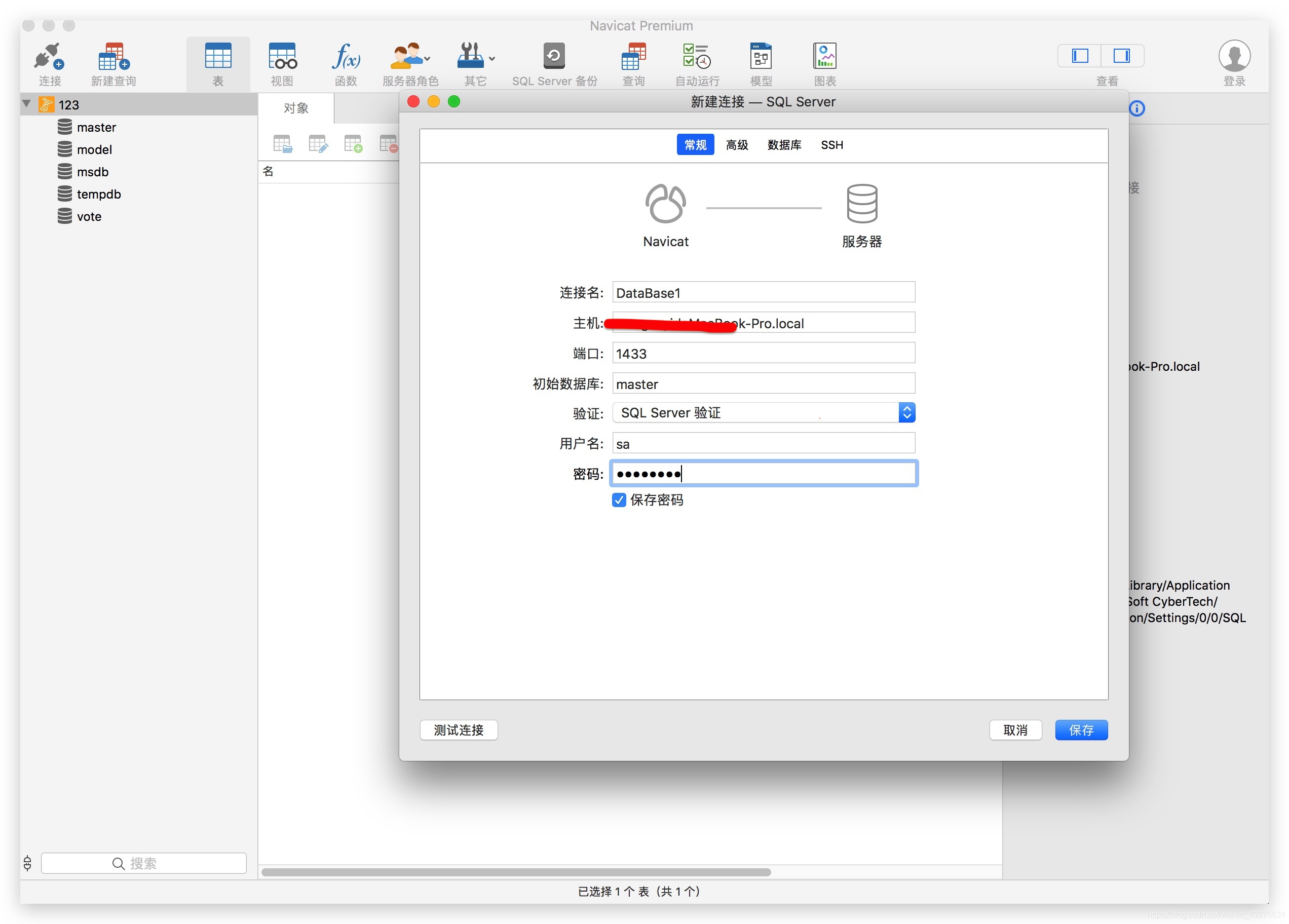Toggle the left sidebar view button
The width and height of the screenshot is (1289, 924).
[x=1080, y=56]
